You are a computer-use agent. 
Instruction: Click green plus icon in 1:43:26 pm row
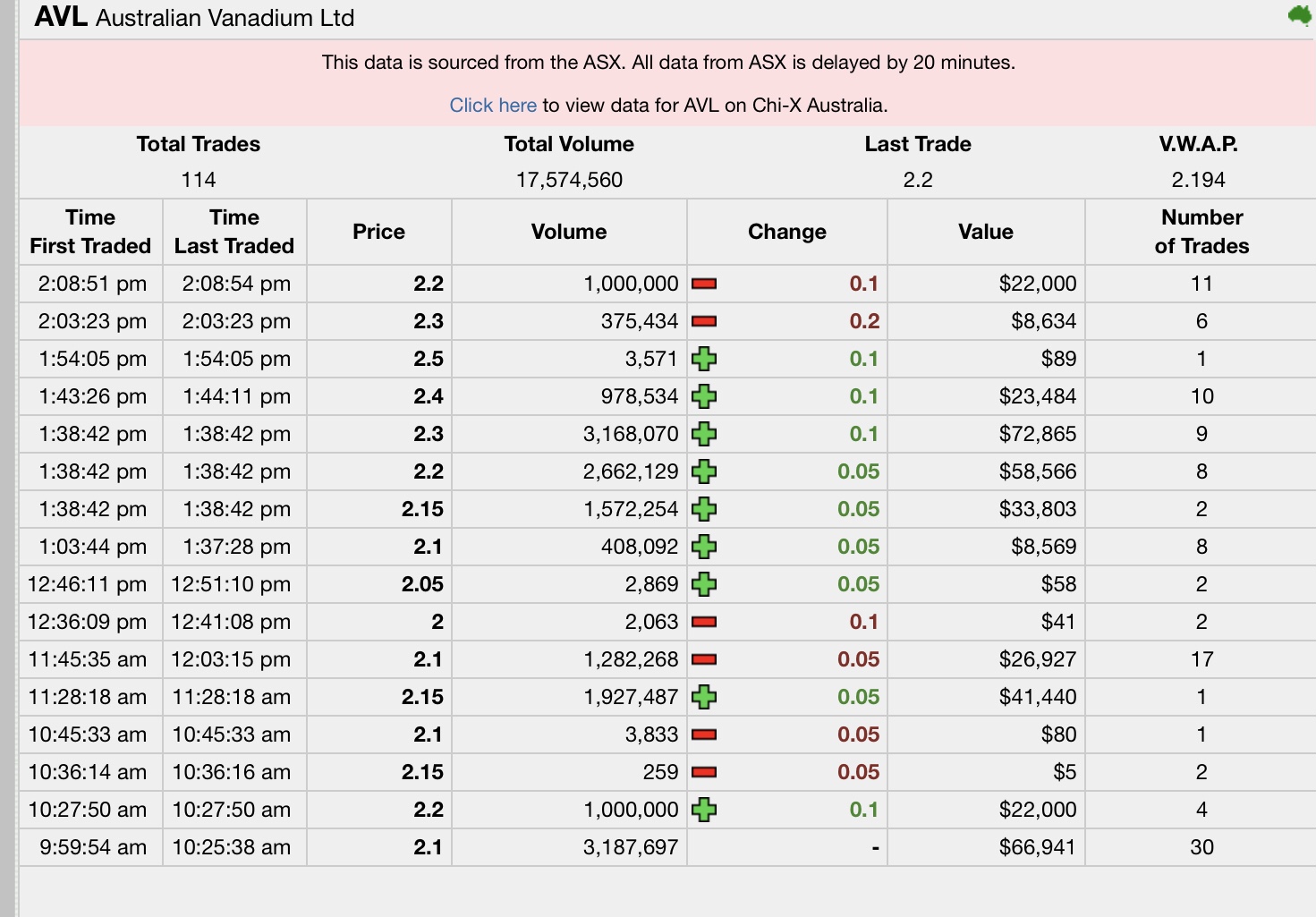[x=704, y=396]
